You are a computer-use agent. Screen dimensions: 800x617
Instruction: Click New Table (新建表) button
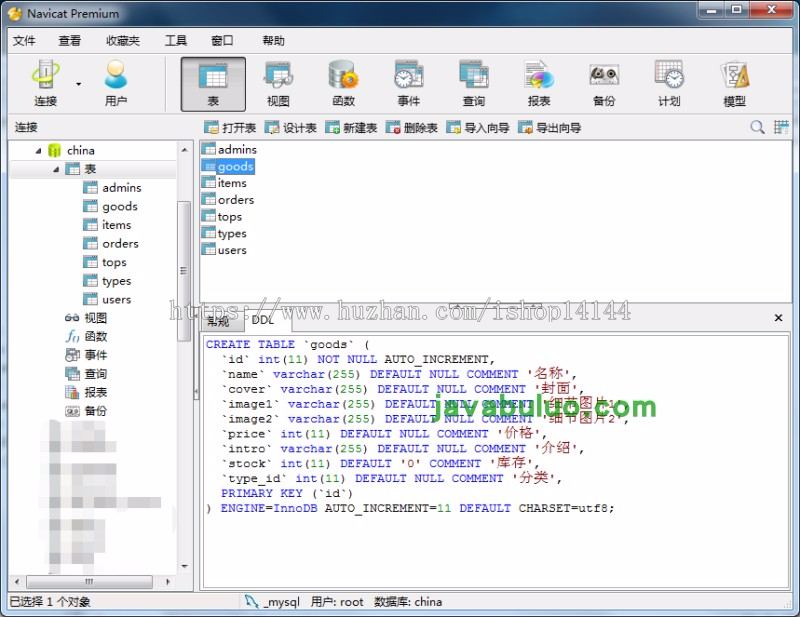click(x=351, y=128)
